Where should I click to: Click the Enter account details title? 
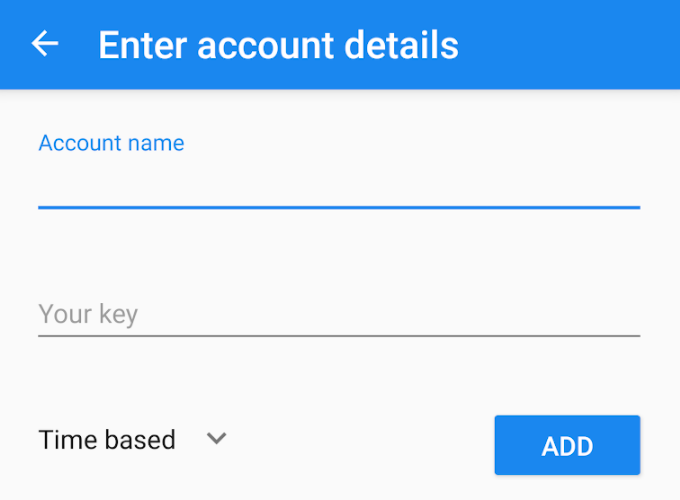[278, 45]
